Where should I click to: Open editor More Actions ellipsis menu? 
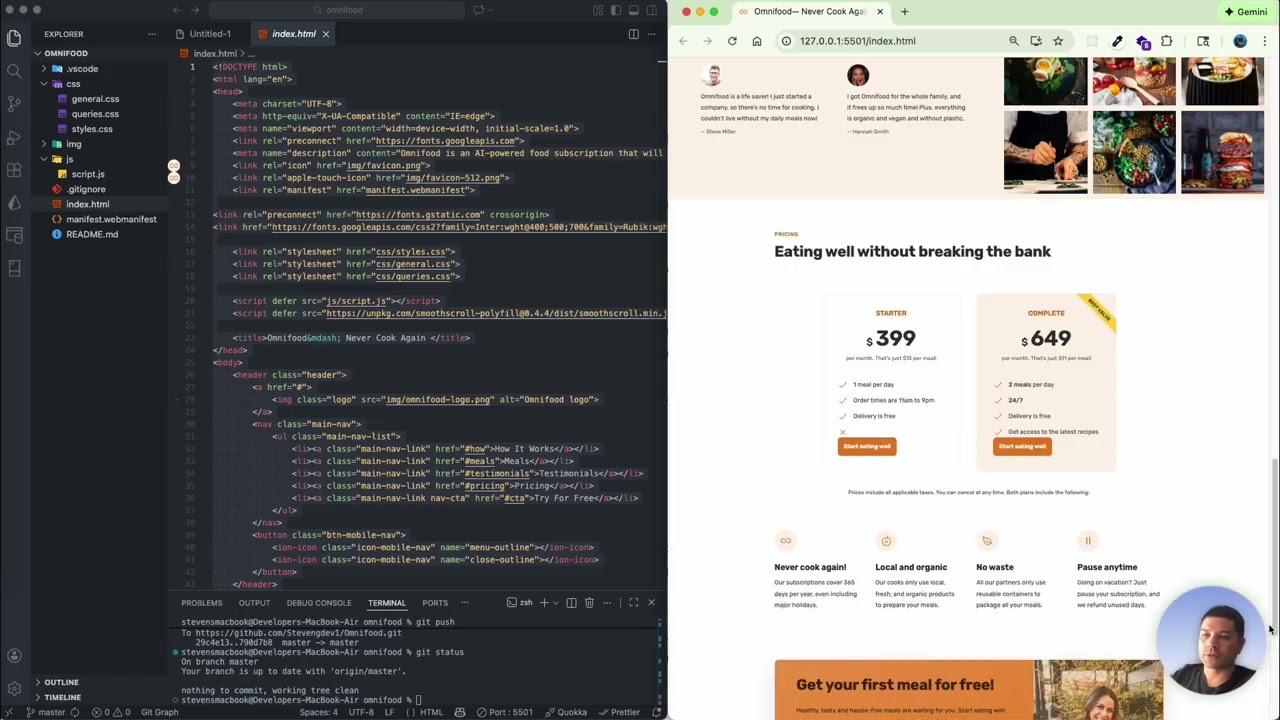(651, 34)
